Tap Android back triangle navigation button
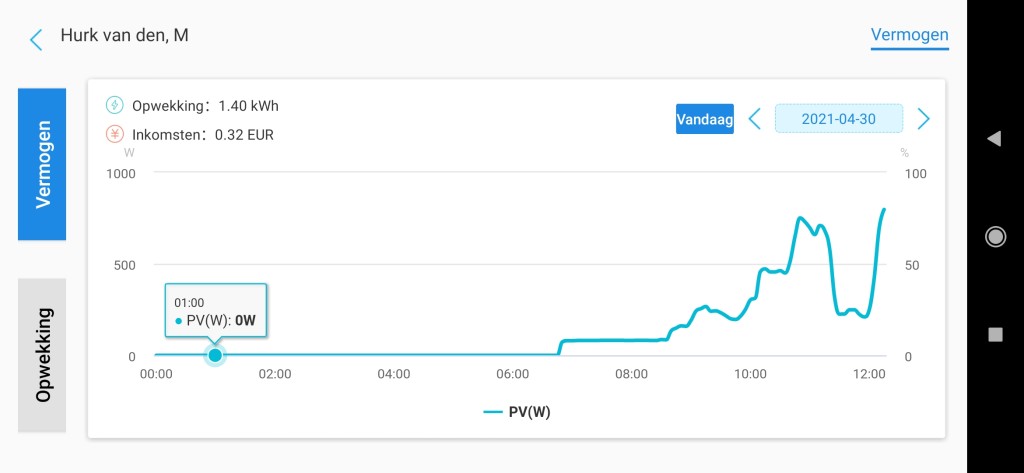 coord(994,139)
